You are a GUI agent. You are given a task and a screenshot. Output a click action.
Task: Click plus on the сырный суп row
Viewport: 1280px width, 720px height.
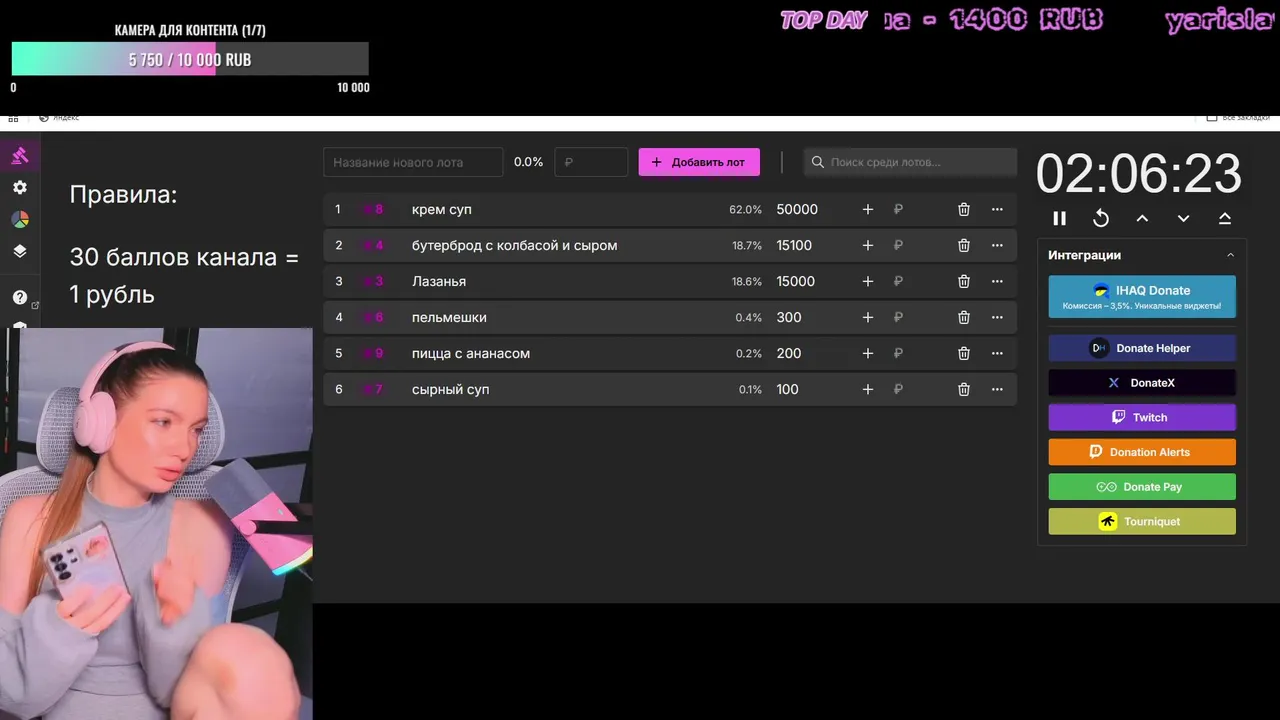pos(868,390)
